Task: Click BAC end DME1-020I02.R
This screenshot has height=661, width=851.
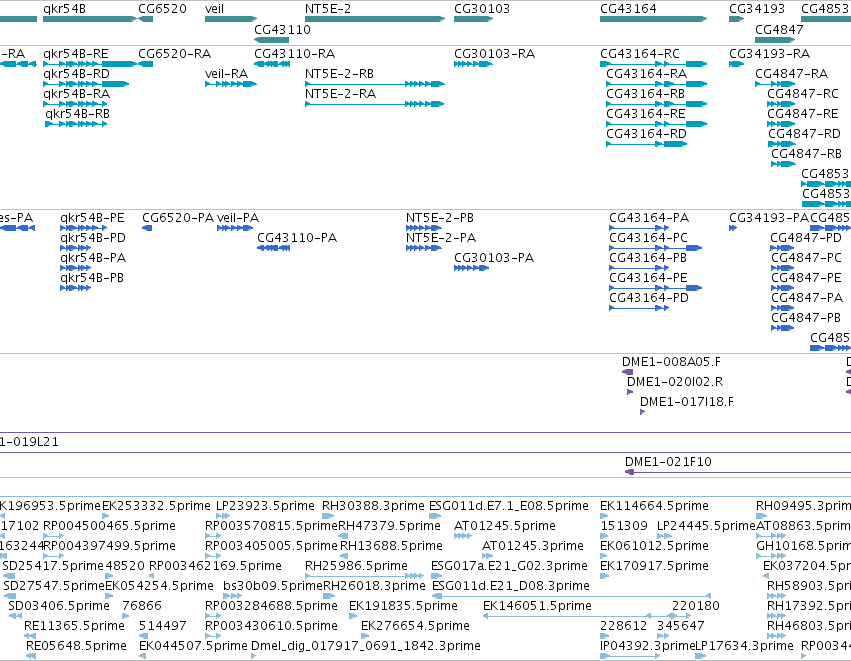Action: (x=630, y=392)
